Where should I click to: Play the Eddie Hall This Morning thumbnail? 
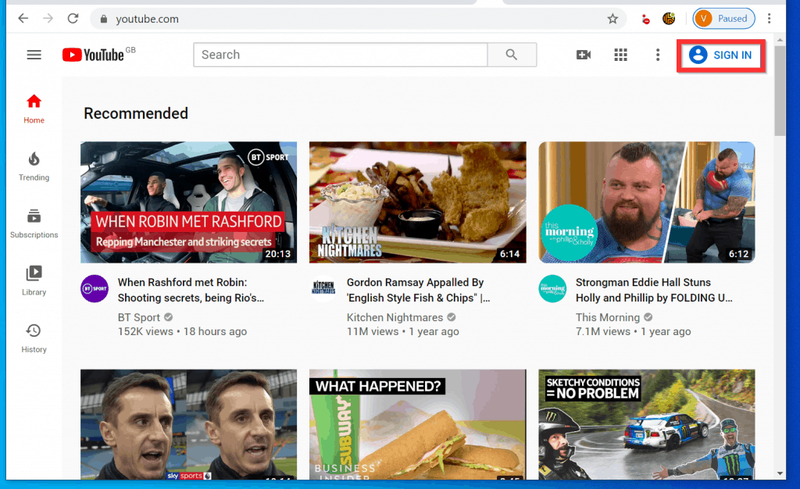(646, 202)
